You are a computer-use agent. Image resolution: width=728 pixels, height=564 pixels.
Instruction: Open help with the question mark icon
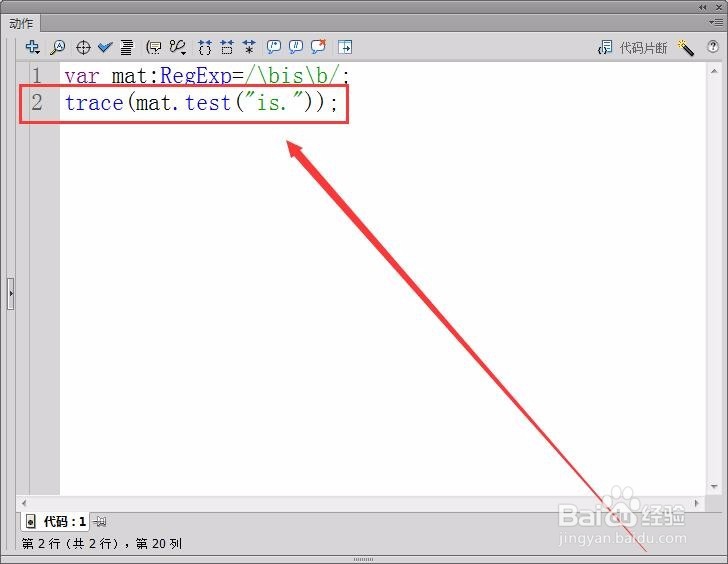pyautogui.click(x=713, y=46)
